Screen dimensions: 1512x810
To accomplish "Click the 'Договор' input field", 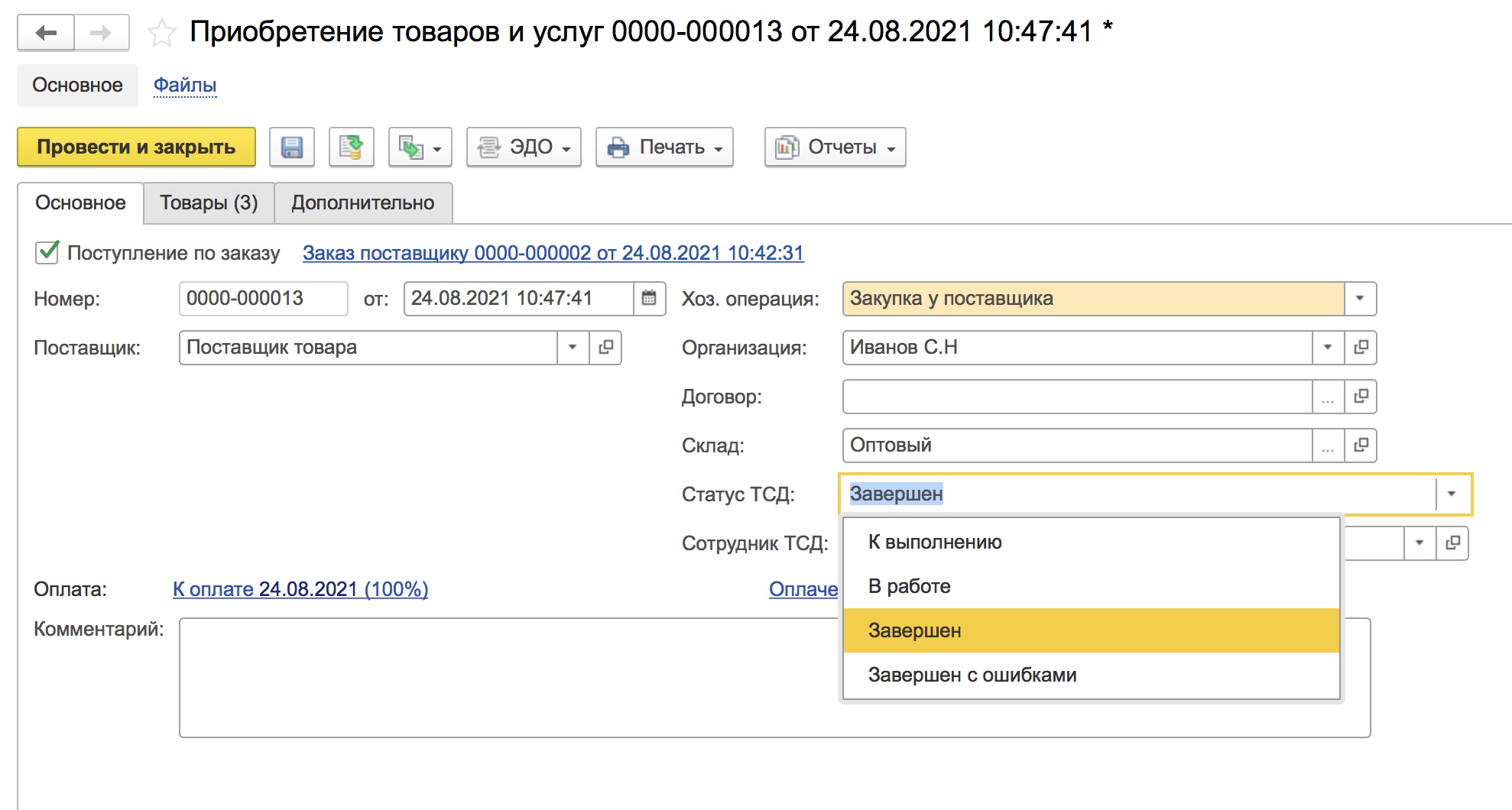I will [1078, 396].
